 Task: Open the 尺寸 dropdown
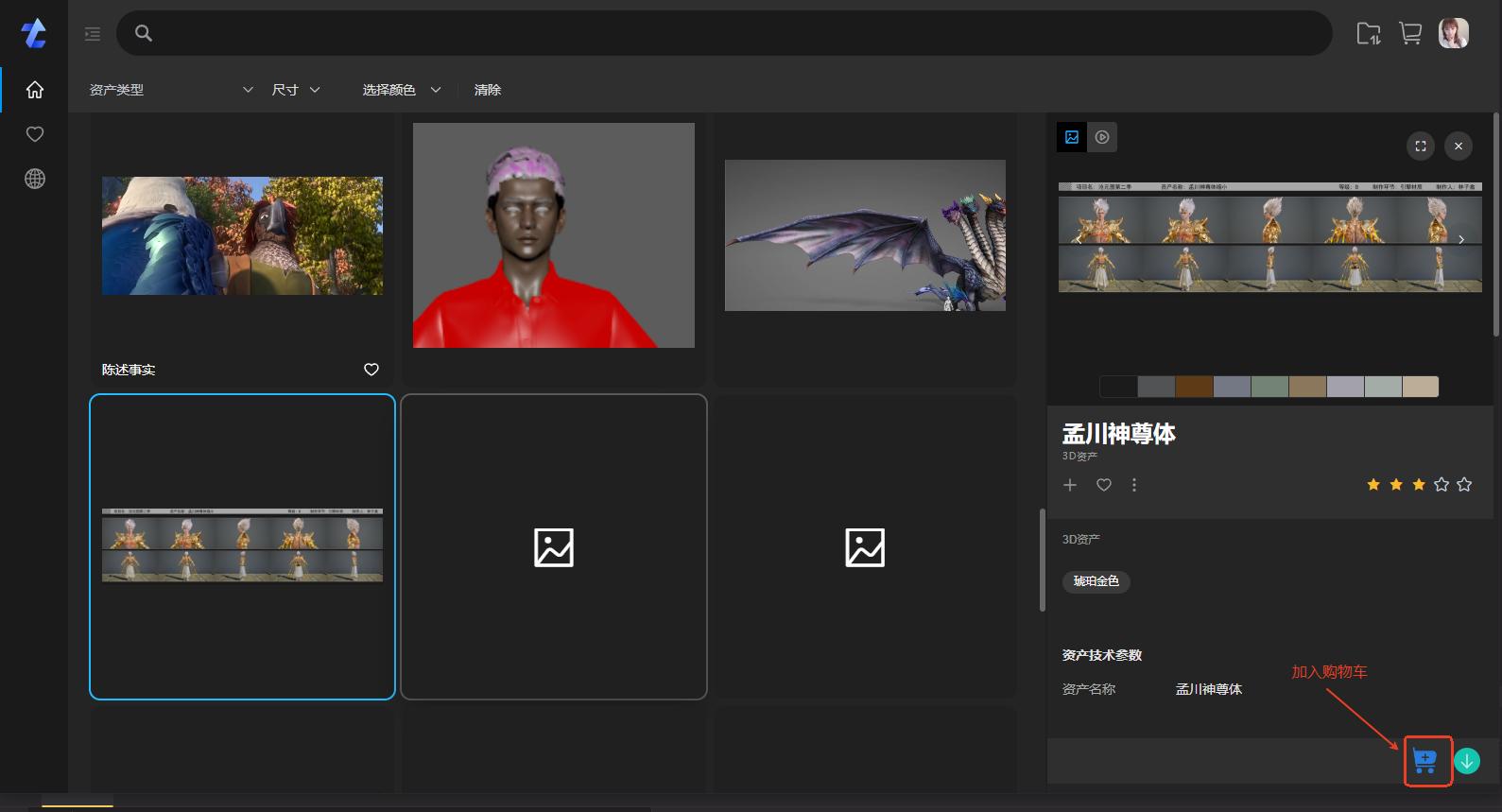(x=295, y=90)
